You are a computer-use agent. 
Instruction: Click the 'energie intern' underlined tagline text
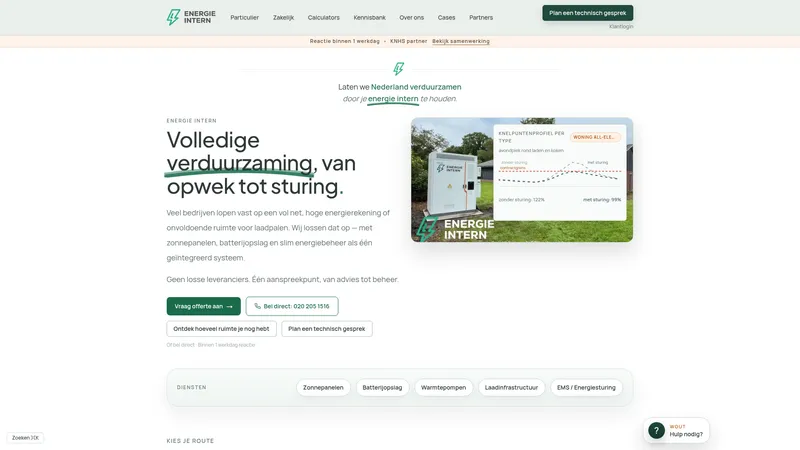393,99
